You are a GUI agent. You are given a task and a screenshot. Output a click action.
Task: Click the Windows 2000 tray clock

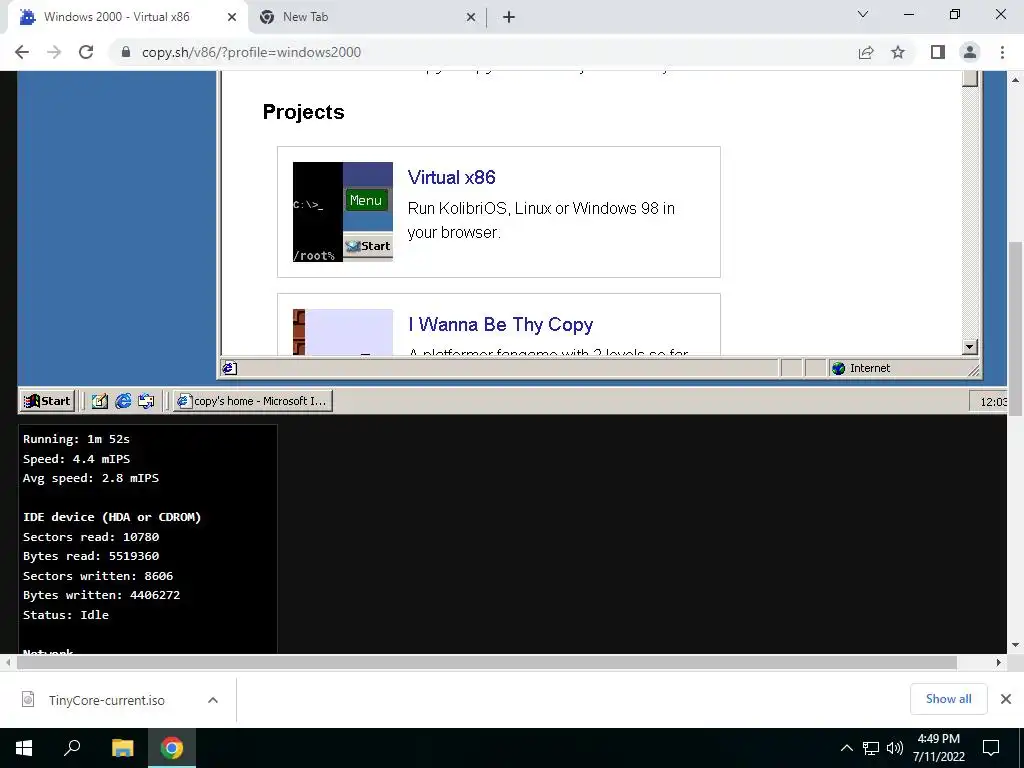[x=993, y=402]
